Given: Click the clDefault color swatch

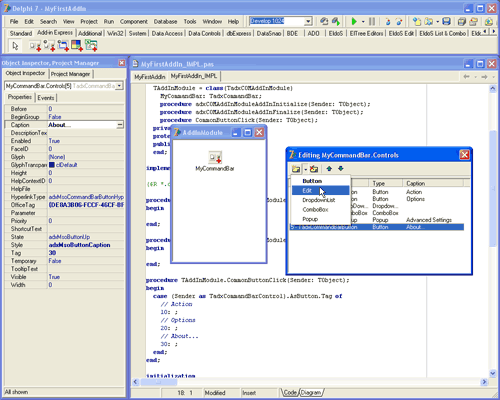Looking at the screenshot, I should tap(52, 165).
